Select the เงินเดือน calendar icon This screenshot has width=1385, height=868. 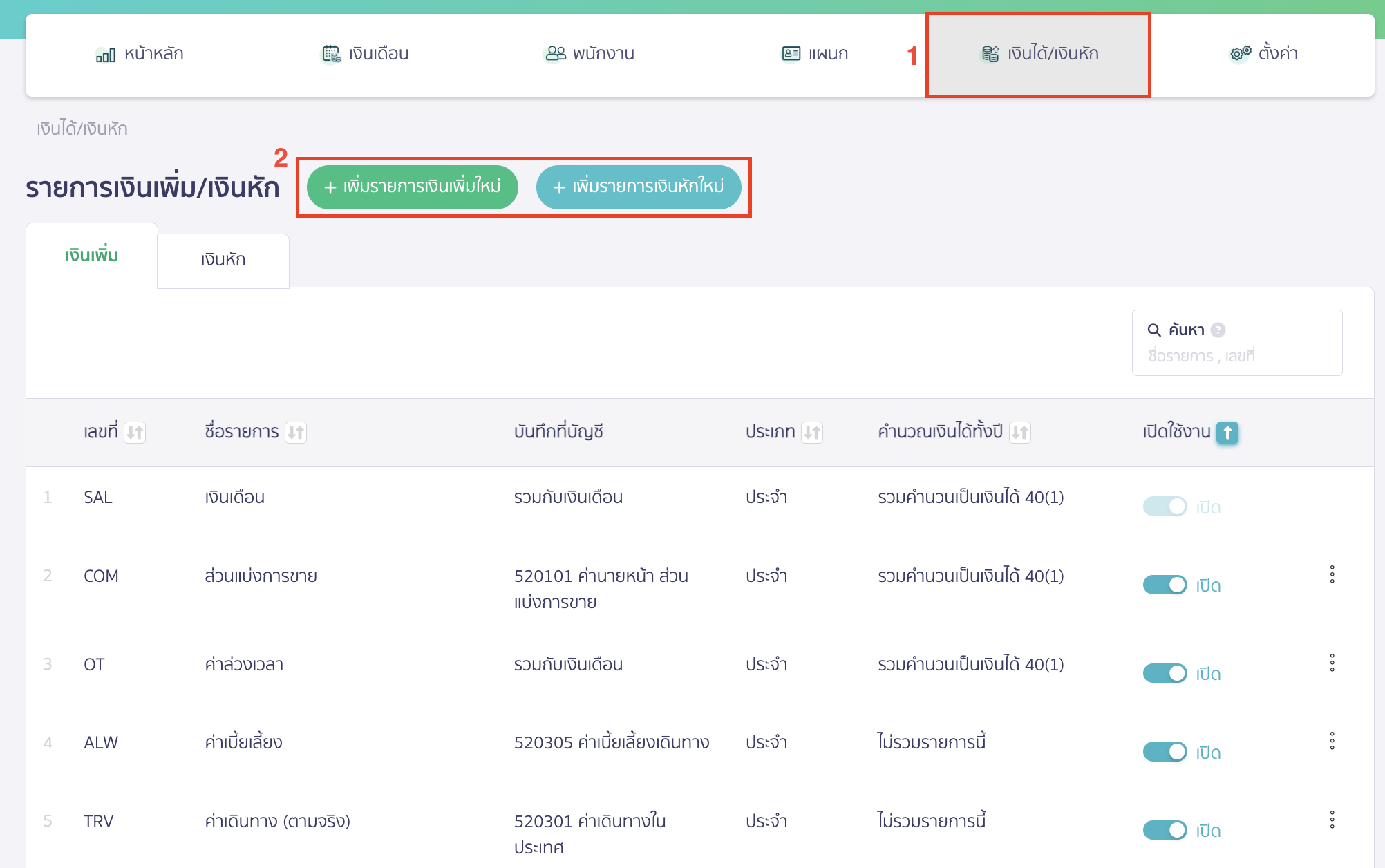(x=330, y=53)
